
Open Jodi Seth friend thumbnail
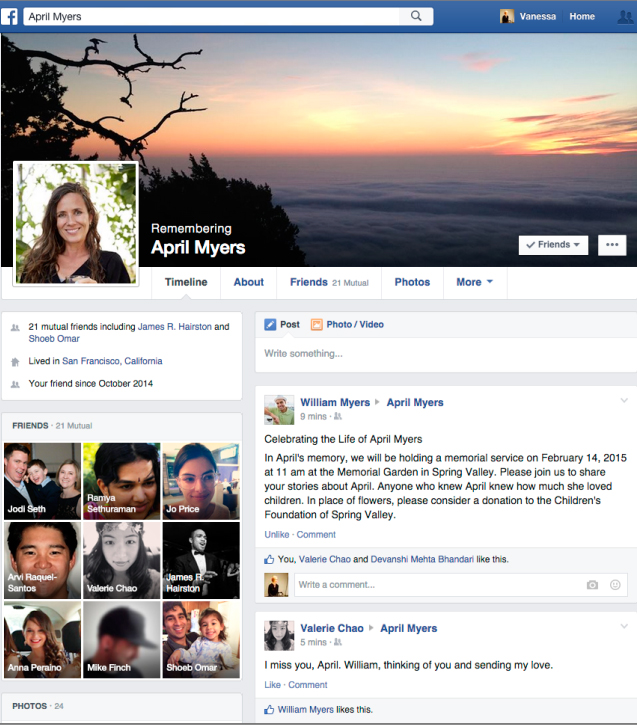click(x=43, y=481)
